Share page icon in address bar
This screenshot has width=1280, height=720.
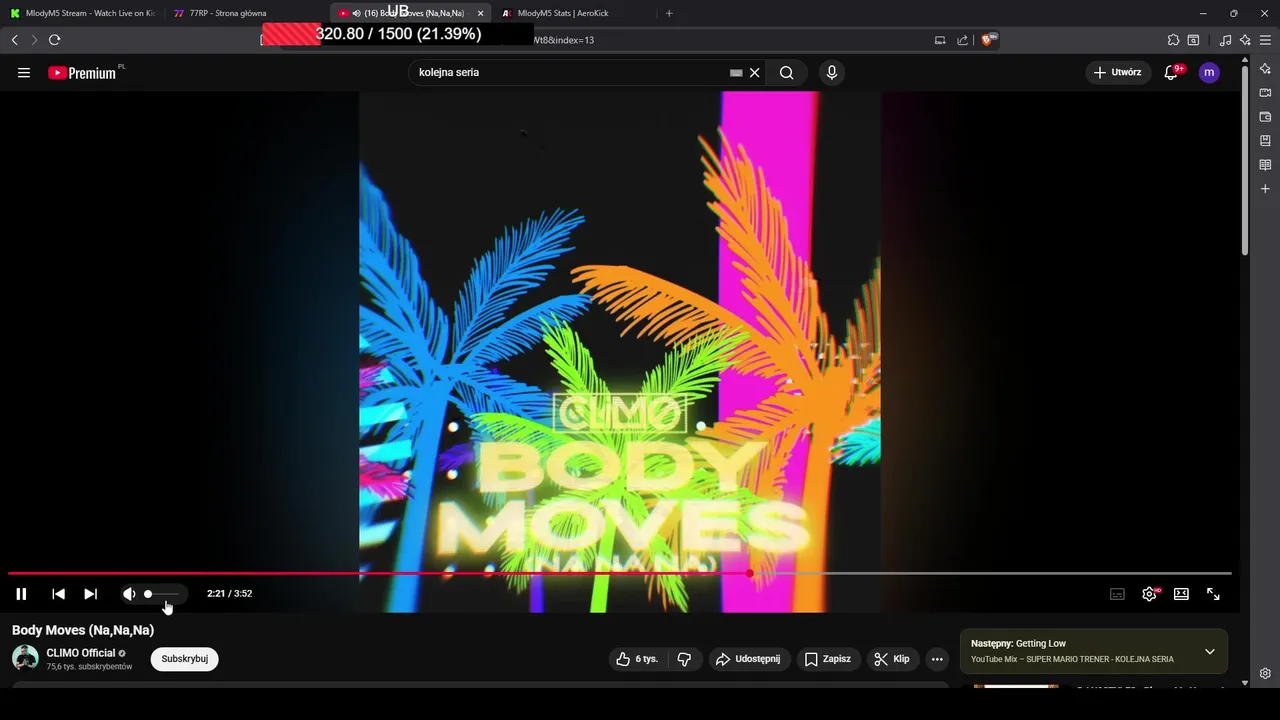coord(962,40)
